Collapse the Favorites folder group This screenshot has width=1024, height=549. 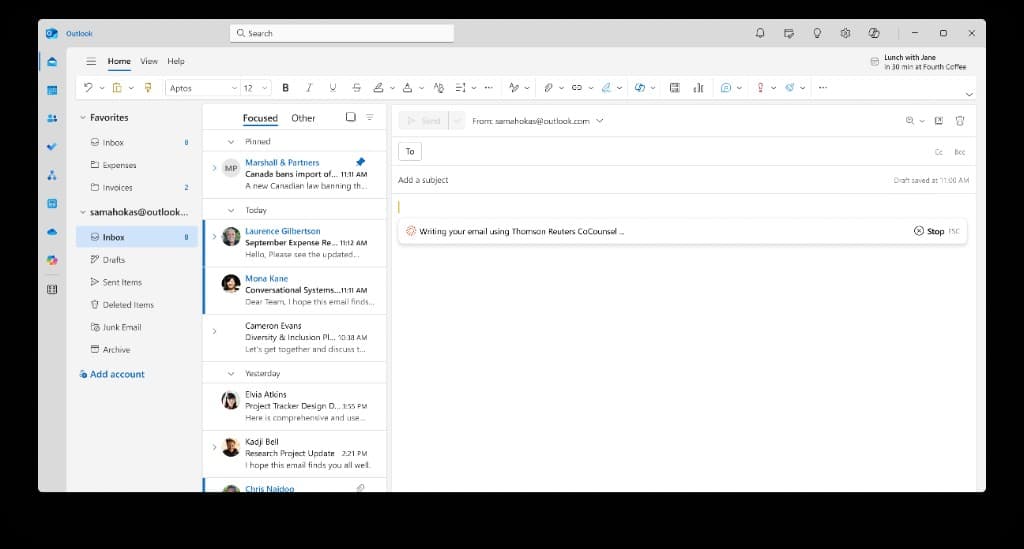(x=83, y=118)
